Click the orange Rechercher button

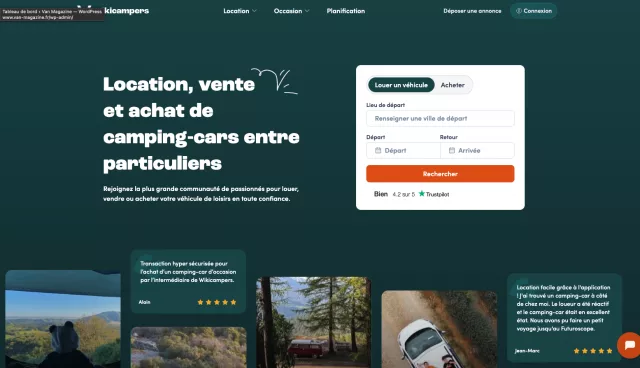click(440, 174)
